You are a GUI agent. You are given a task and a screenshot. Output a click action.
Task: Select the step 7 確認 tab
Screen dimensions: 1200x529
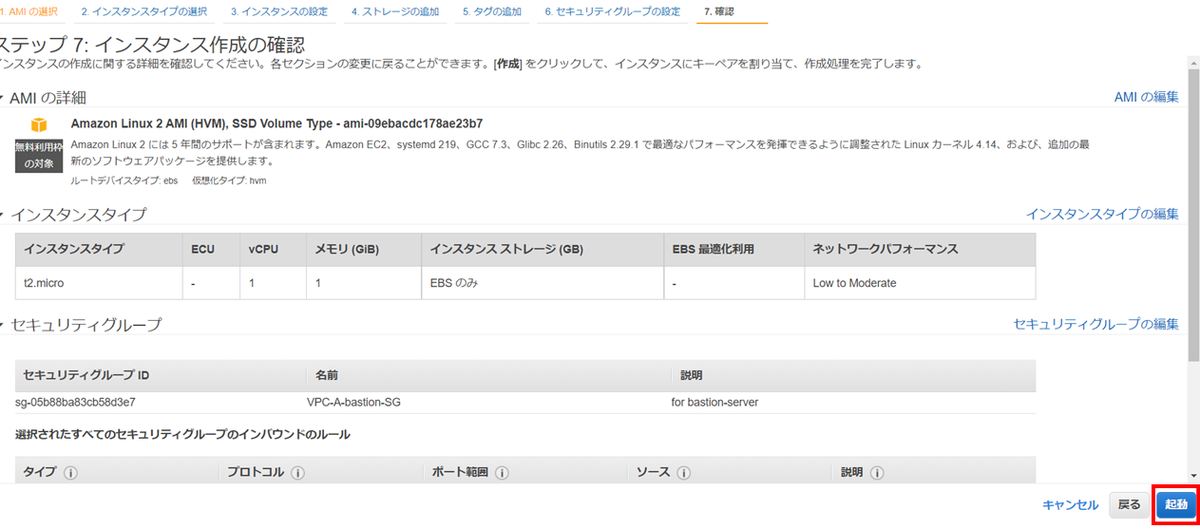pos(718,12)
